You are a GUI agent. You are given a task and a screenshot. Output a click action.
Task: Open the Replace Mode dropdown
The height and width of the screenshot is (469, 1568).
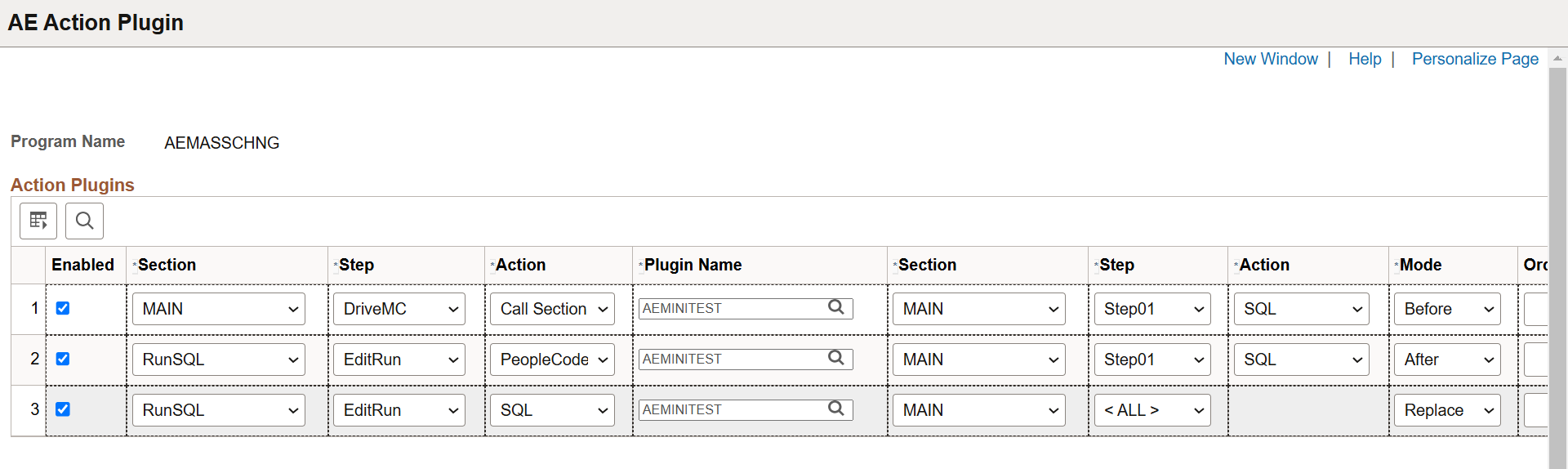(1447, 410)
